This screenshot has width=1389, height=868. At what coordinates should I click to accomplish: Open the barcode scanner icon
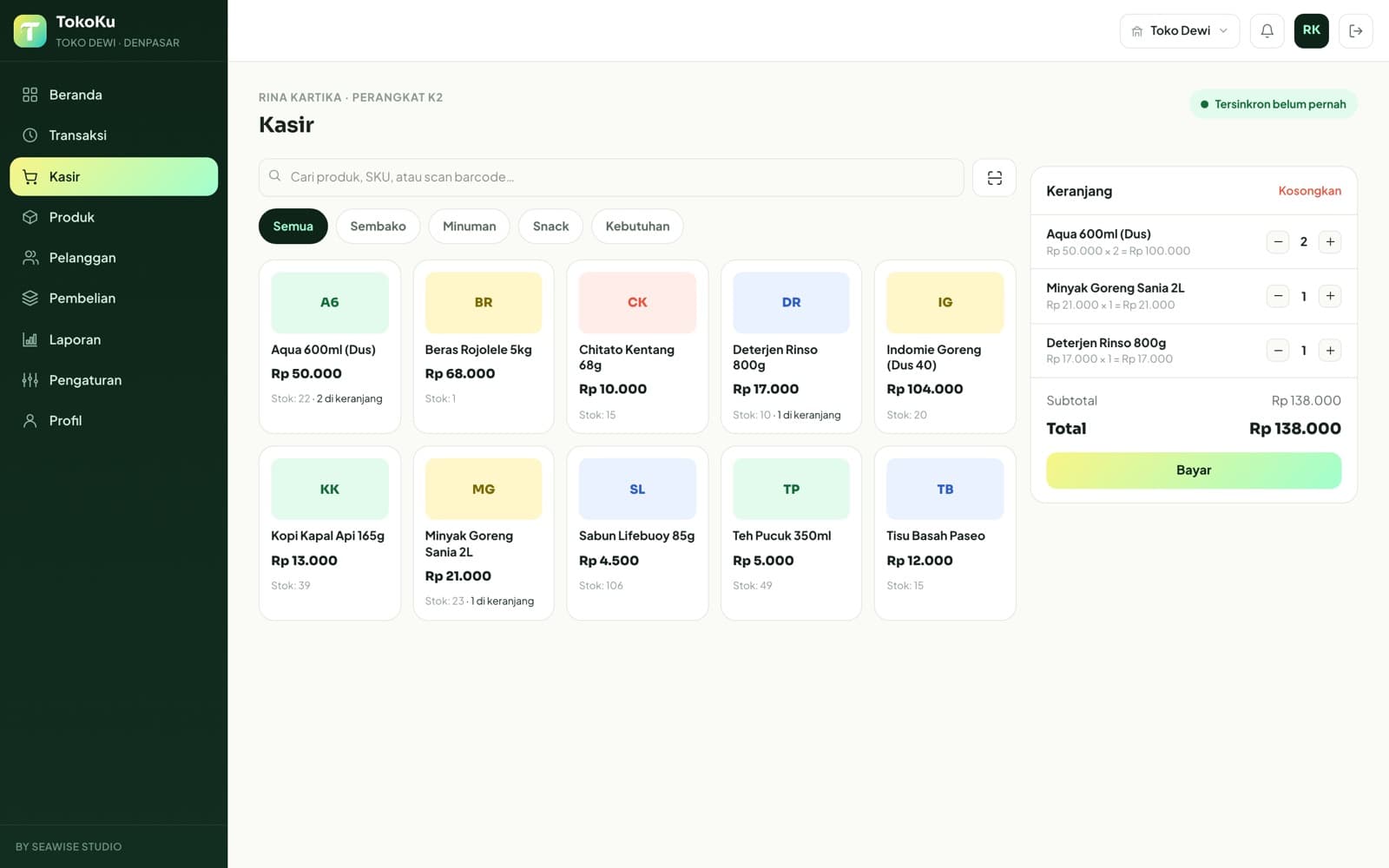coord(994,177)
